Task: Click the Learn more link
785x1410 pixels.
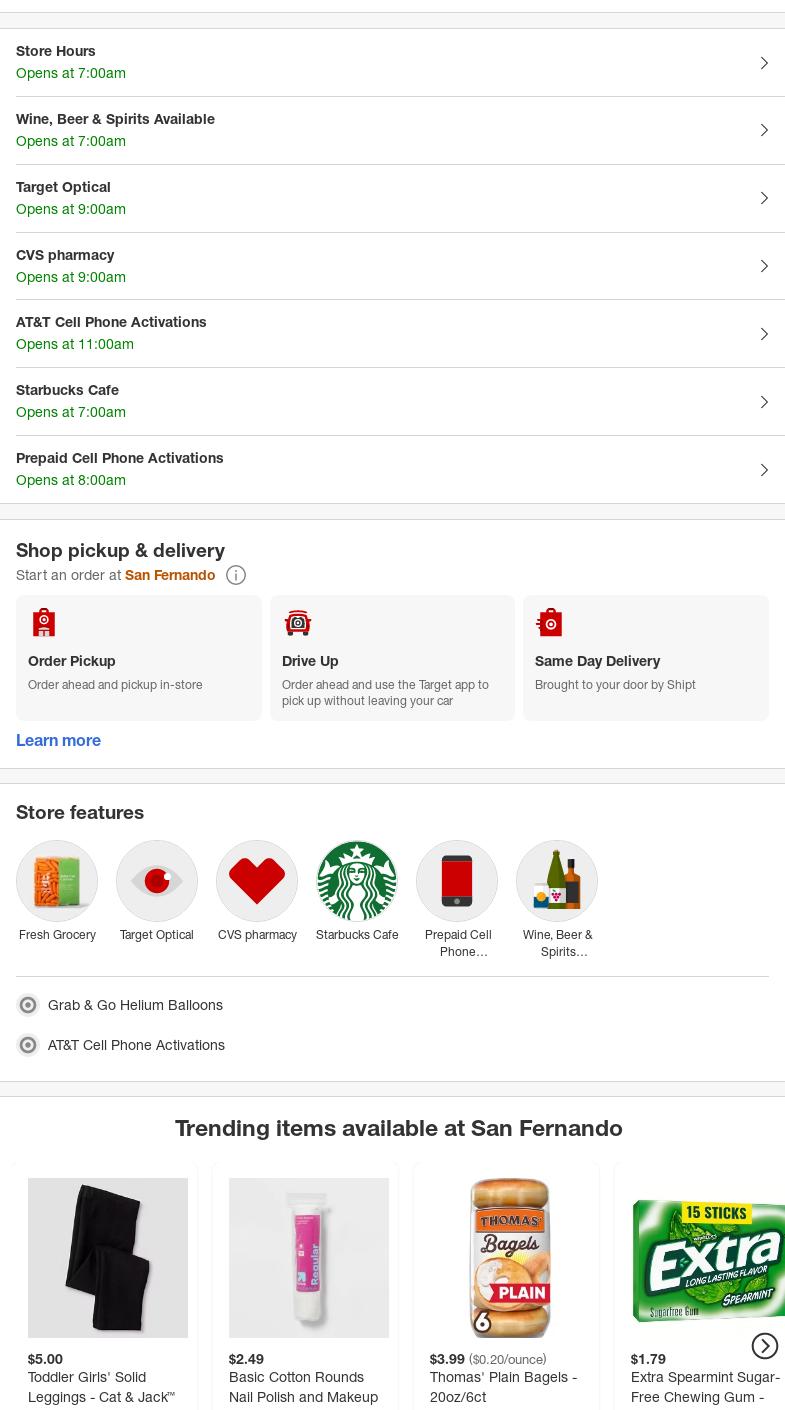Action: (x=58, y=740)
